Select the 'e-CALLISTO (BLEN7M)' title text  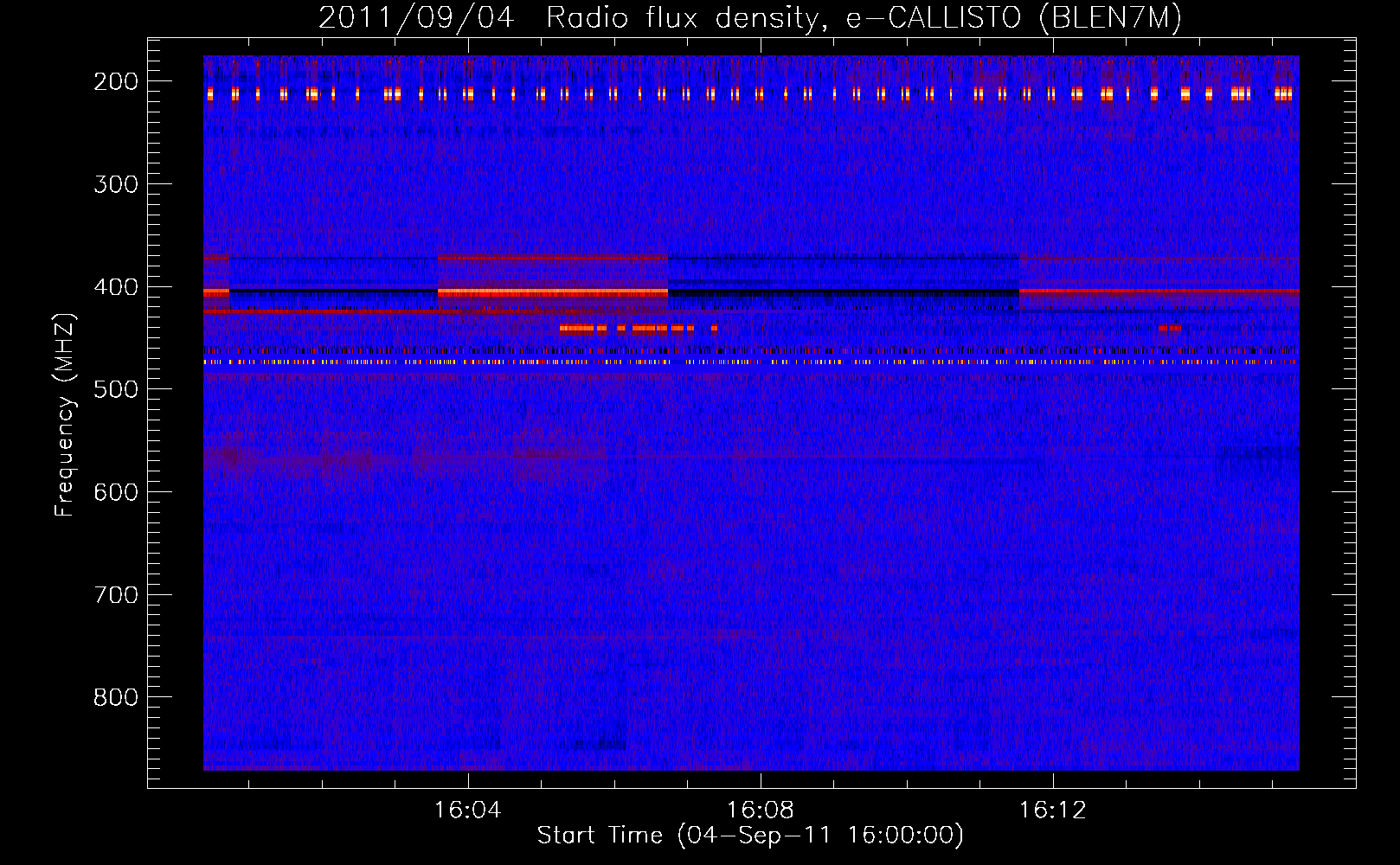(x=1014, y=17)
